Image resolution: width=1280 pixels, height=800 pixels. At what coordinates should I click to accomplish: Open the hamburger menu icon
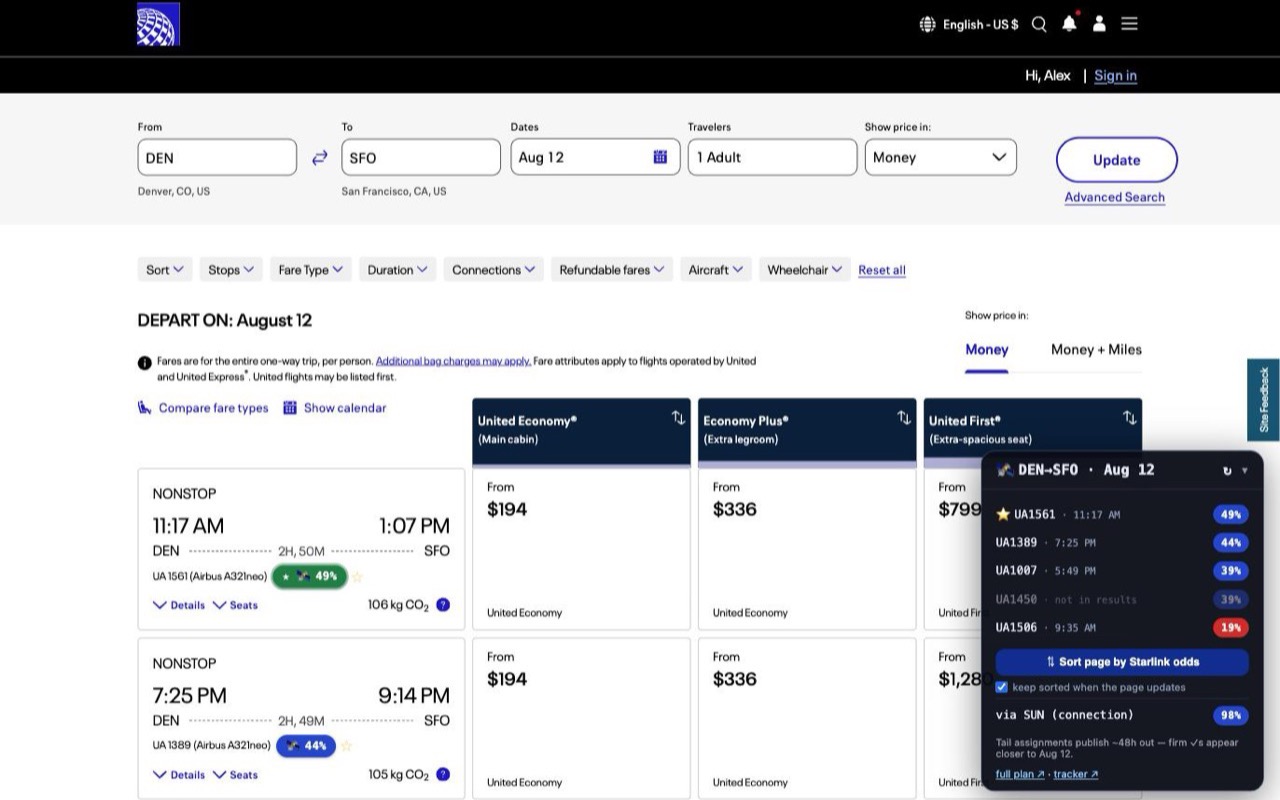point(1129,24)
